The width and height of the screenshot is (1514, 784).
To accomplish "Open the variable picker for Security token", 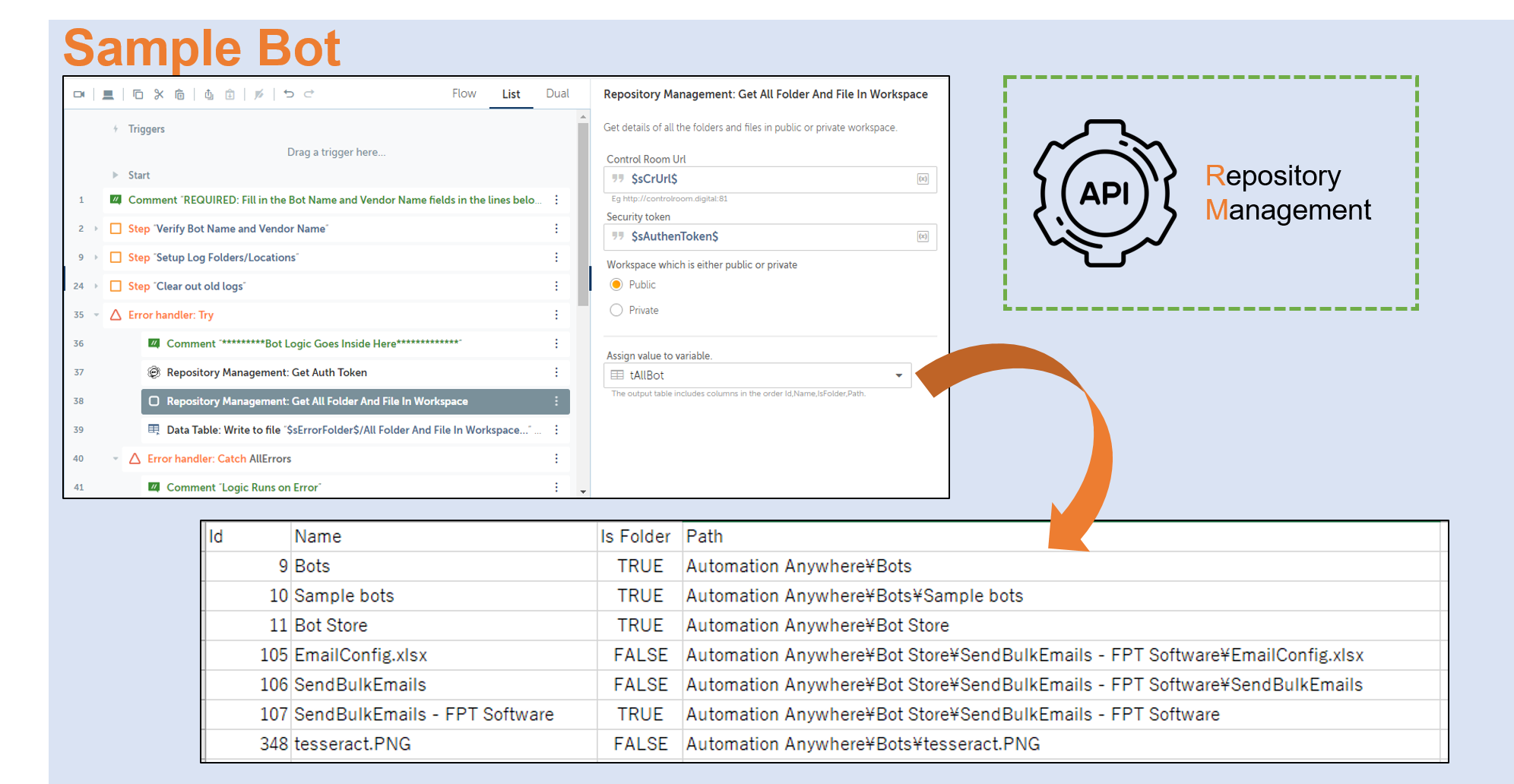I will click(923, 237).
